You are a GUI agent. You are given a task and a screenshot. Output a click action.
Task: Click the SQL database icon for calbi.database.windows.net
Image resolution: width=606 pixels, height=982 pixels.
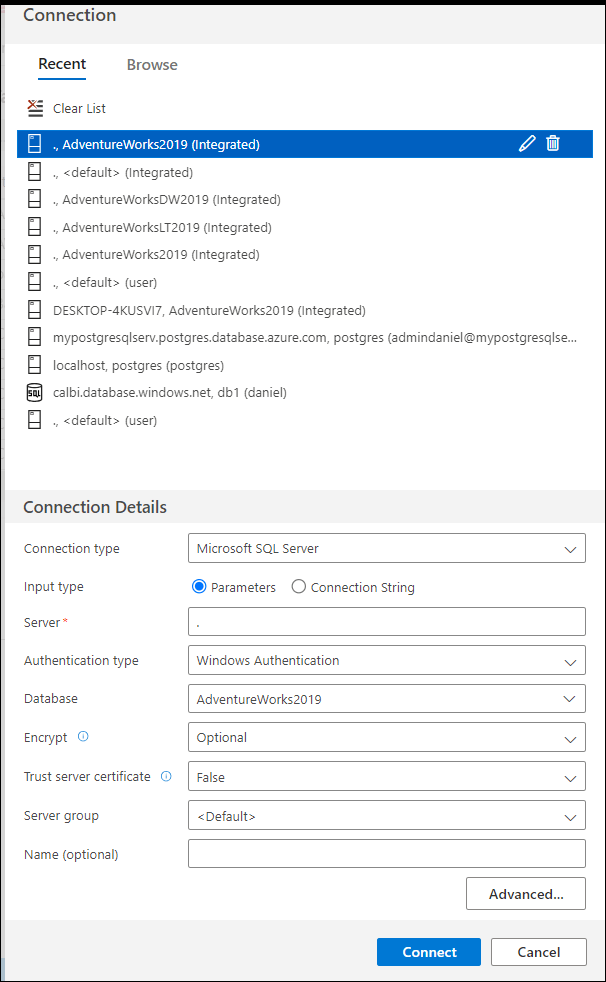36,393
